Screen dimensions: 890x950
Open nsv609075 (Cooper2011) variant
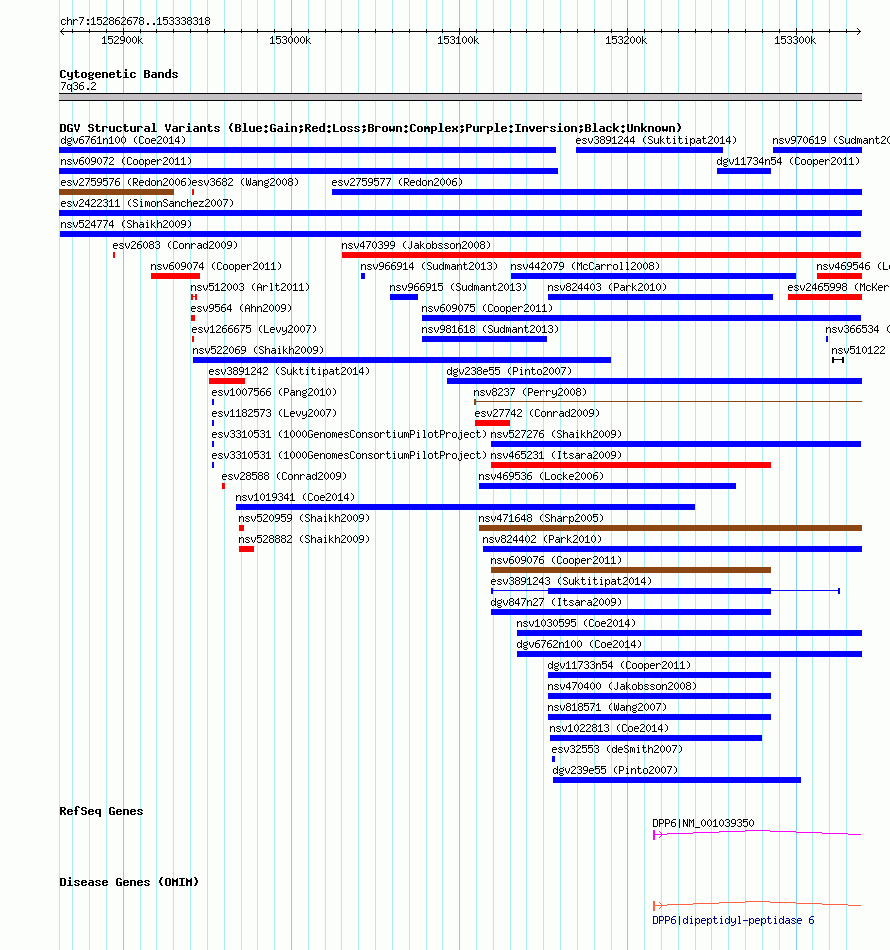tap(642, 318)
